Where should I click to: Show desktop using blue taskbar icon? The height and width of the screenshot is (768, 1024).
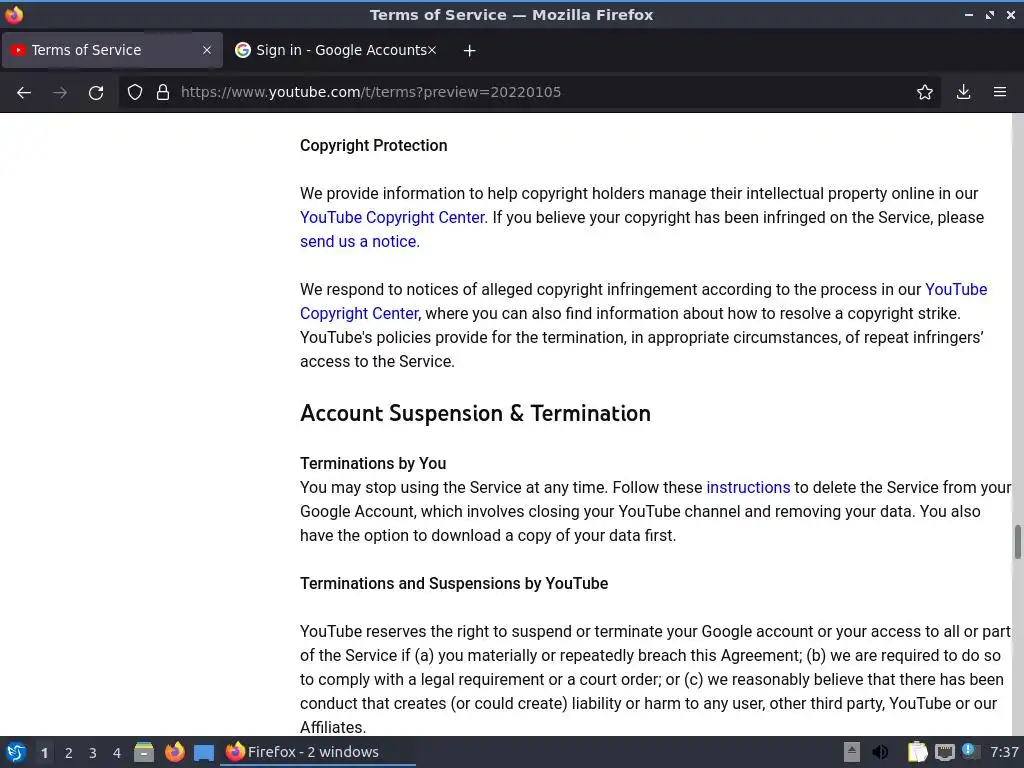[x=204, y=753]
